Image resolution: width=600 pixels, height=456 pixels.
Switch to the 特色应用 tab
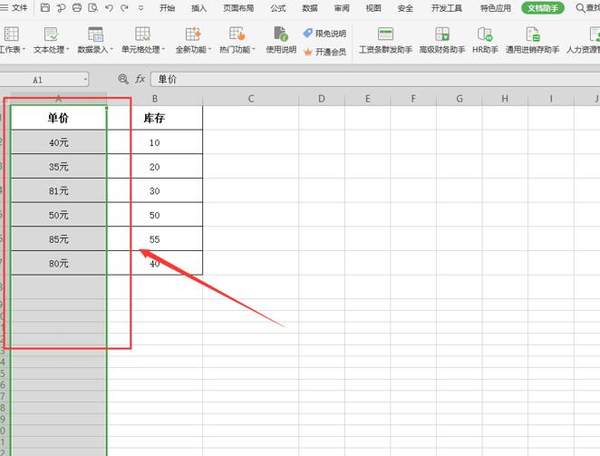[x=496, y=8]
